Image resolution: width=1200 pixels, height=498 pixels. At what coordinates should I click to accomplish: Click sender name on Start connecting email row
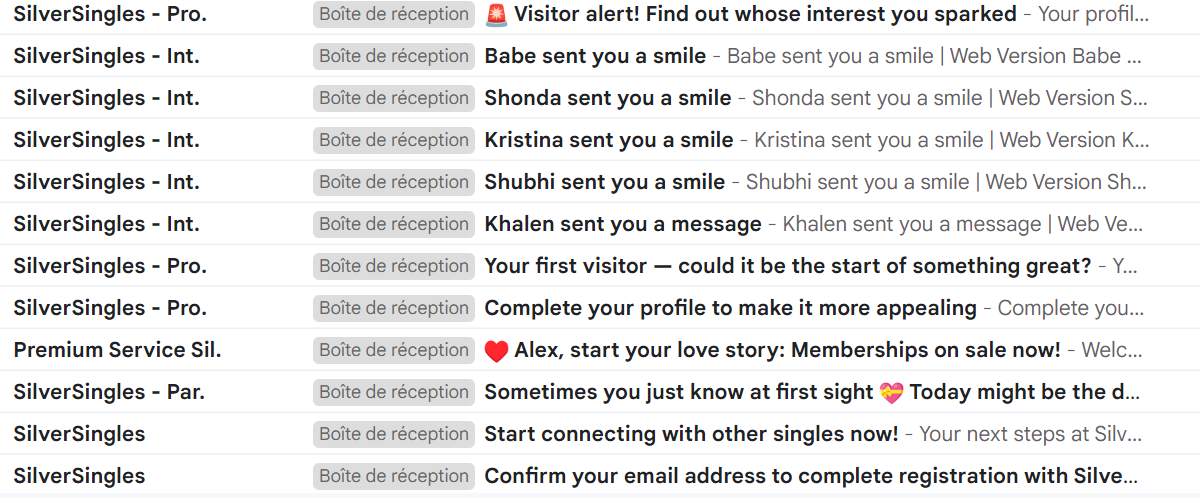pos(79,434)
